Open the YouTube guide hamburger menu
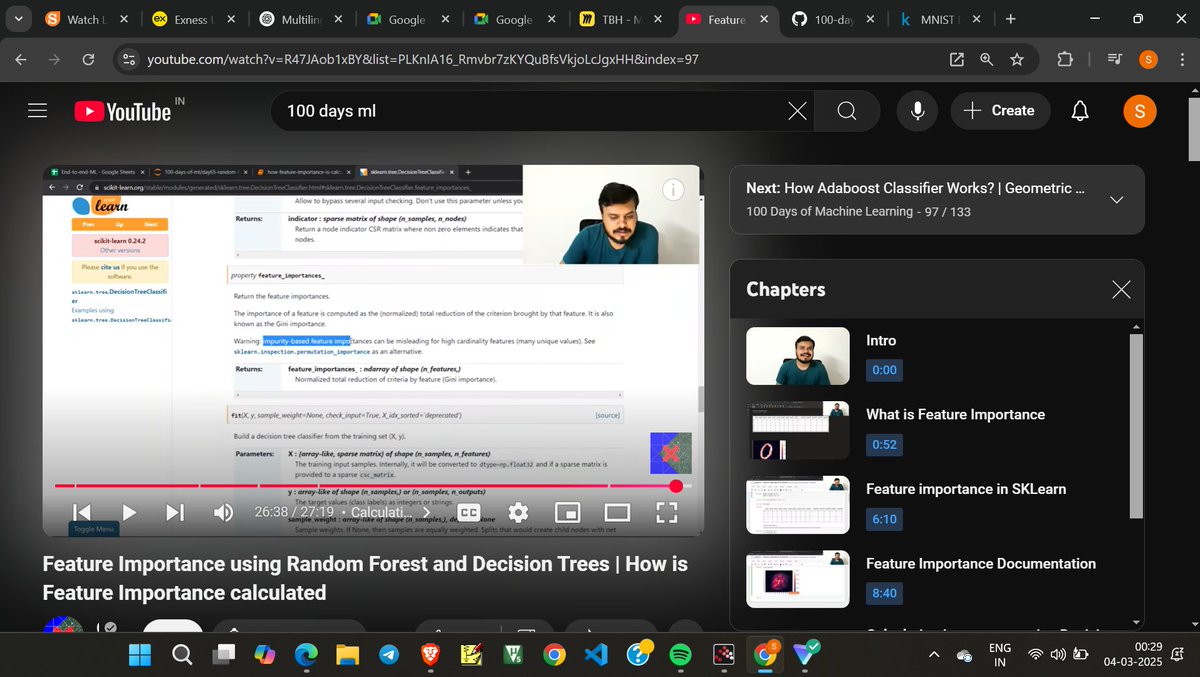The image size is (1200, 677). (x=38, y=111)
